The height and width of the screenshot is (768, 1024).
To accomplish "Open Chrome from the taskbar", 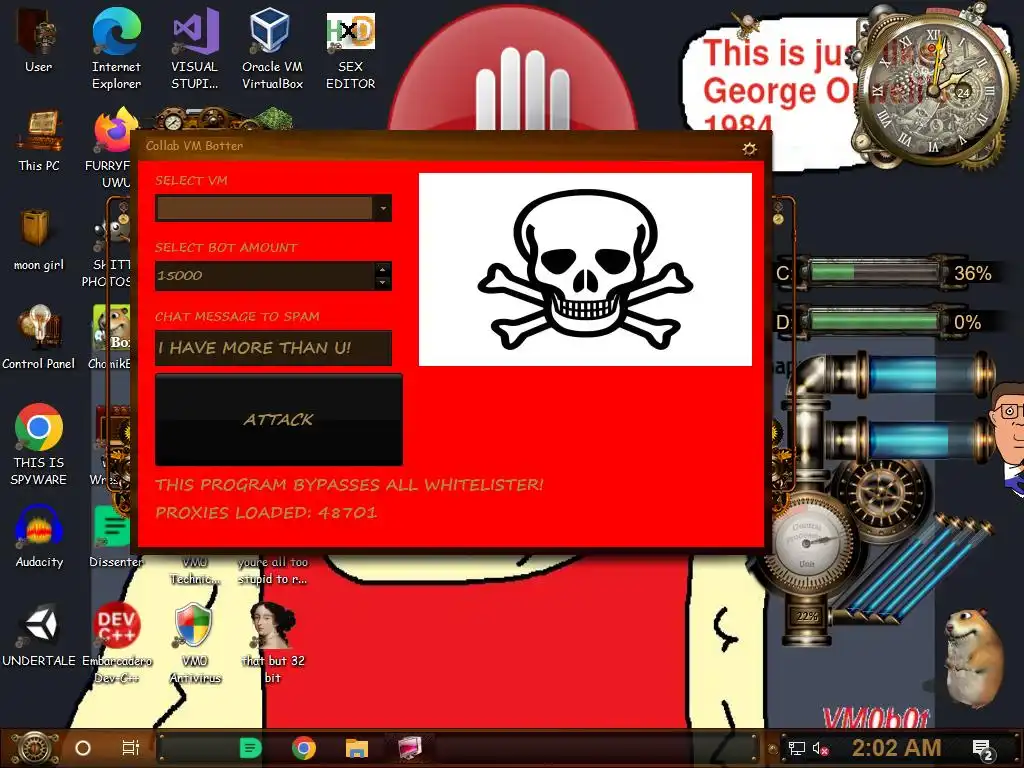I will (304, 748).
